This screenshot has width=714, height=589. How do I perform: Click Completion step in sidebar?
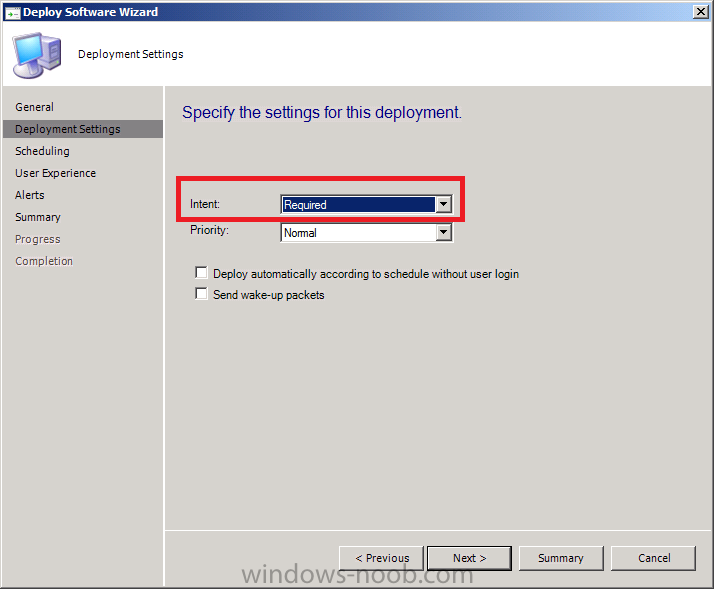pyautogui.click(x=44, y=261)
